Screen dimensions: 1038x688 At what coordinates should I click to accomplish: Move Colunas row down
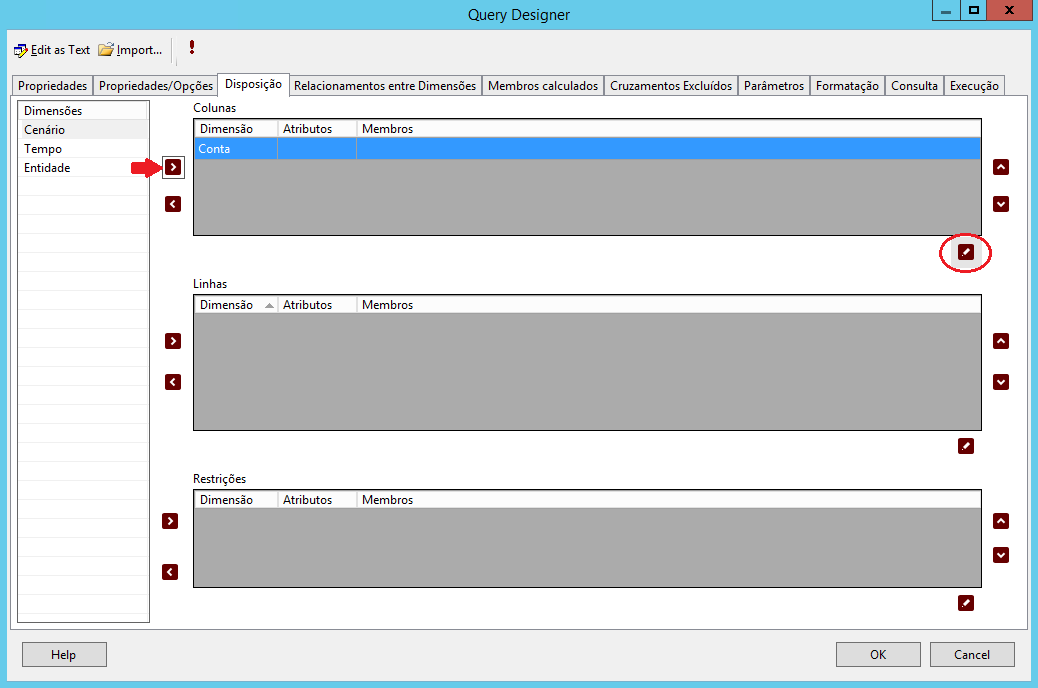[x=1001, y=204]
